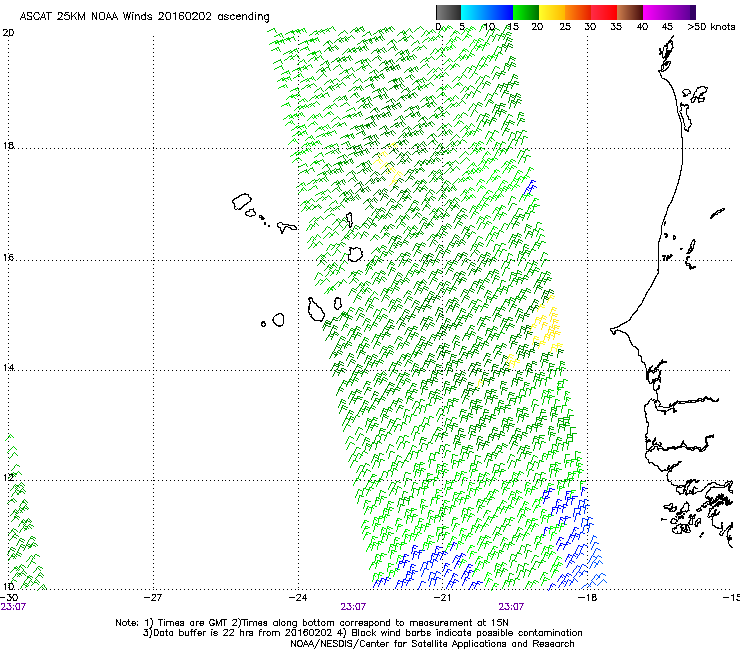Click the "35" label under the color bar

(x=616, y=27)
